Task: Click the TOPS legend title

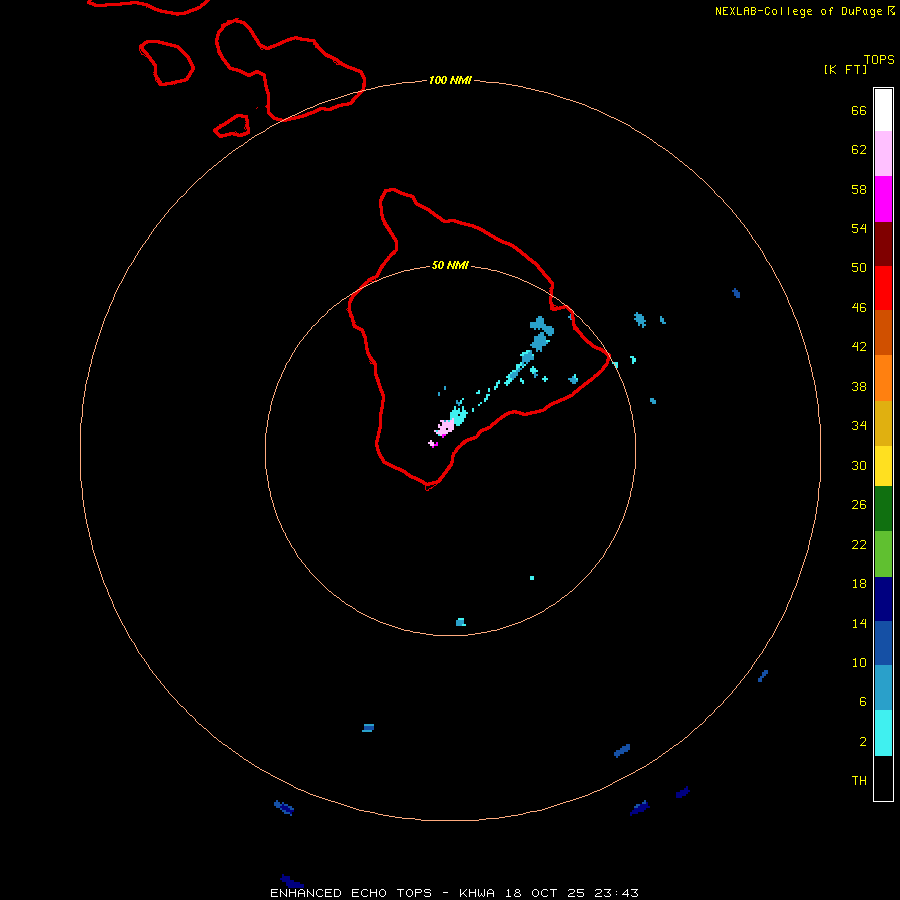Action: [x=879, y=59]
